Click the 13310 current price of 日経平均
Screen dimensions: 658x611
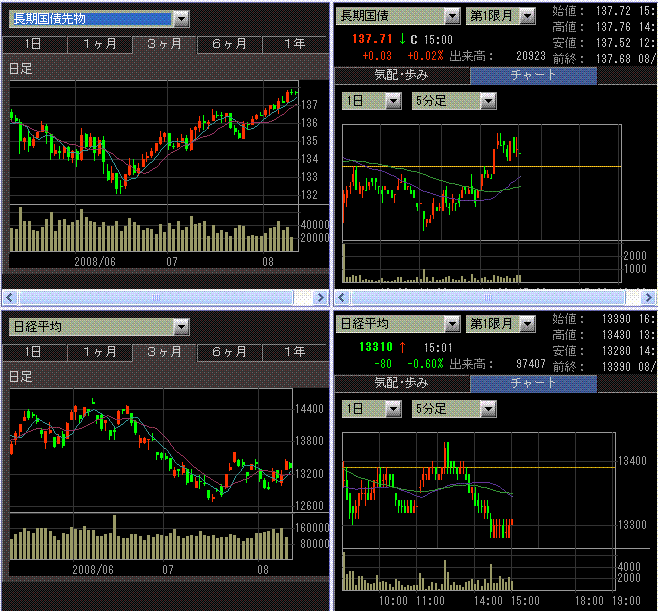376,347
